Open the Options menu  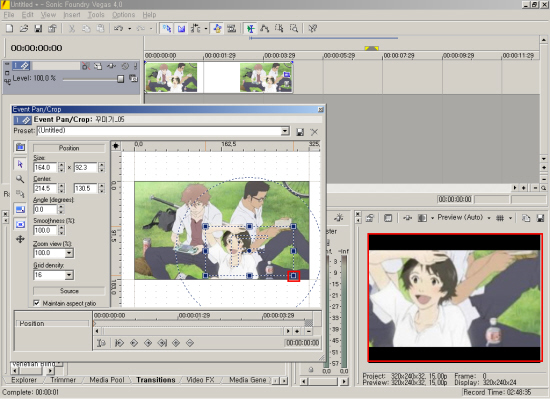click(123, 15)
